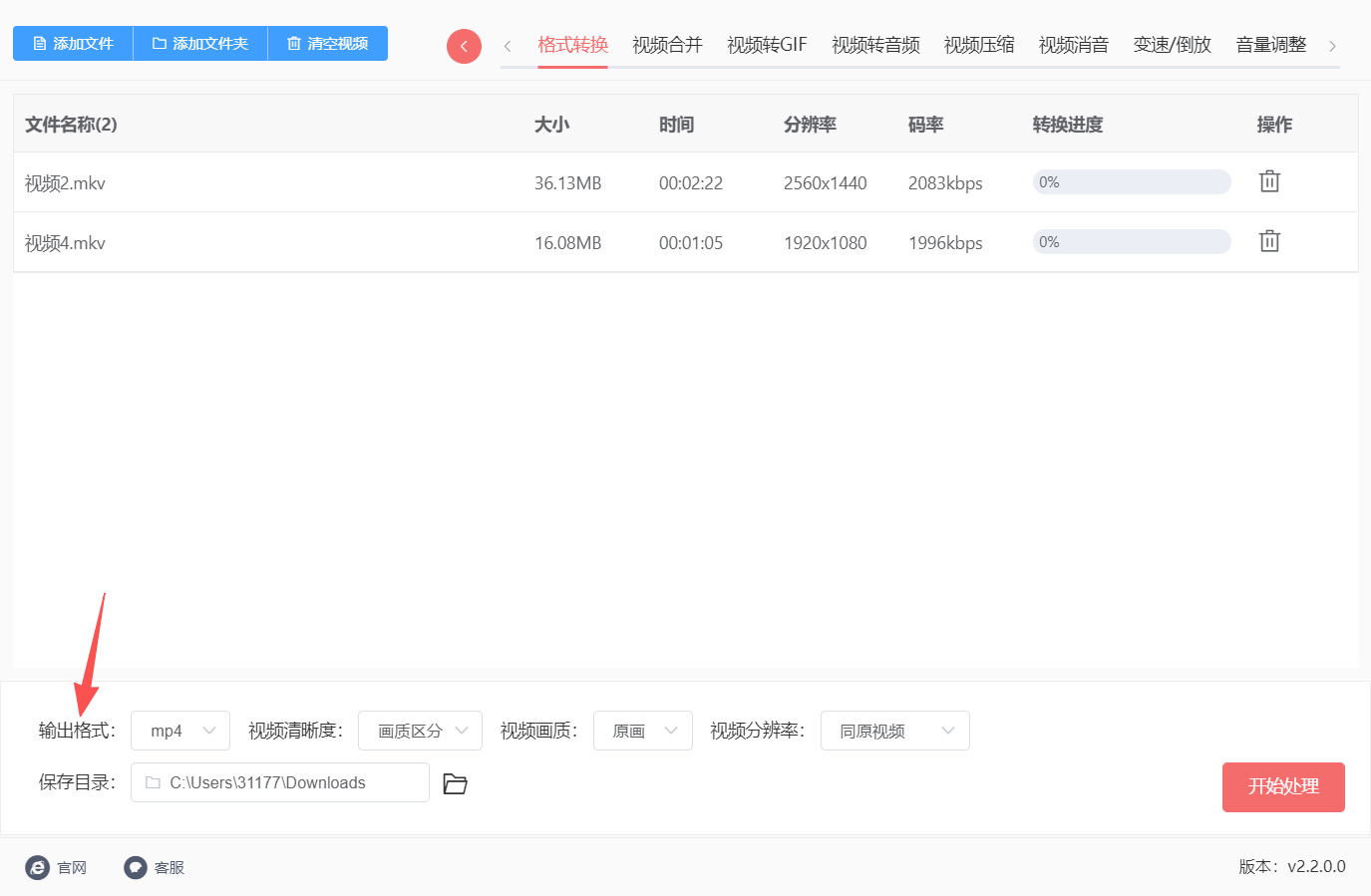Open the 输出格式 mp4 dropdown
This screenshot has width=1371, height=896.
pos(180,731)
